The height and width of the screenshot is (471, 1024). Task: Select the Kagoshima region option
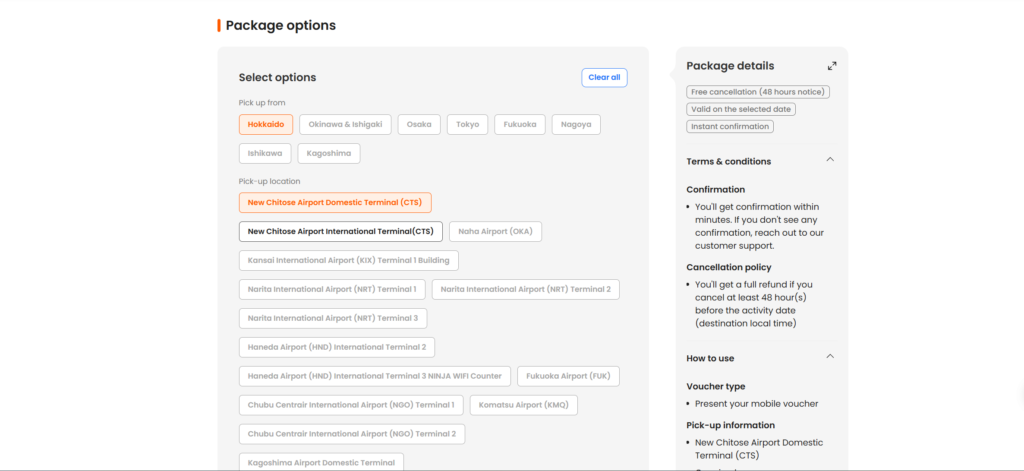329,154
